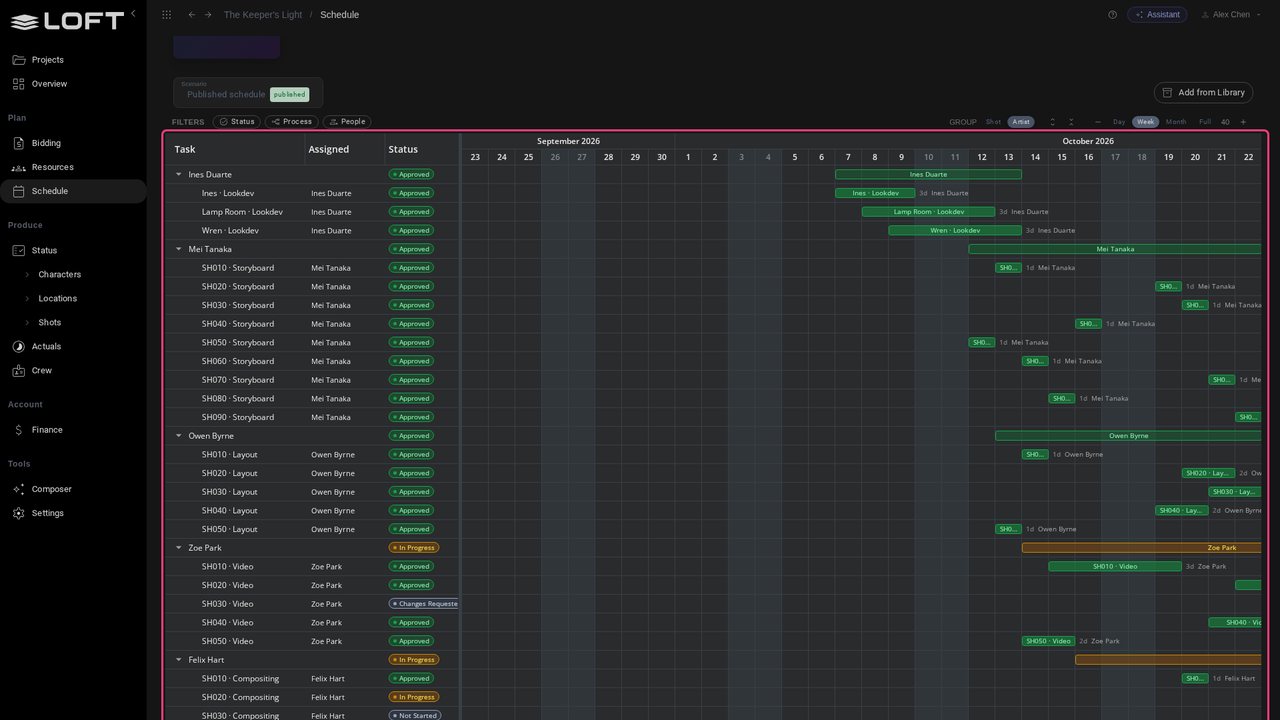The height and width of the screenshot is (720, 1280).
Task: Open Composer in the sidebar
Action: (x=73, y=489)
